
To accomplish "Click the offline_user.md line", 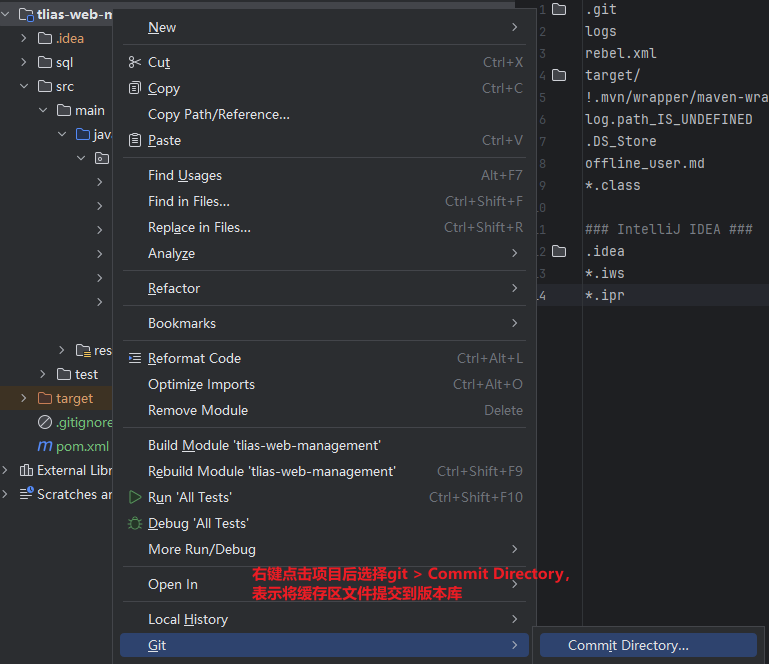I will [x=644, y=163].
